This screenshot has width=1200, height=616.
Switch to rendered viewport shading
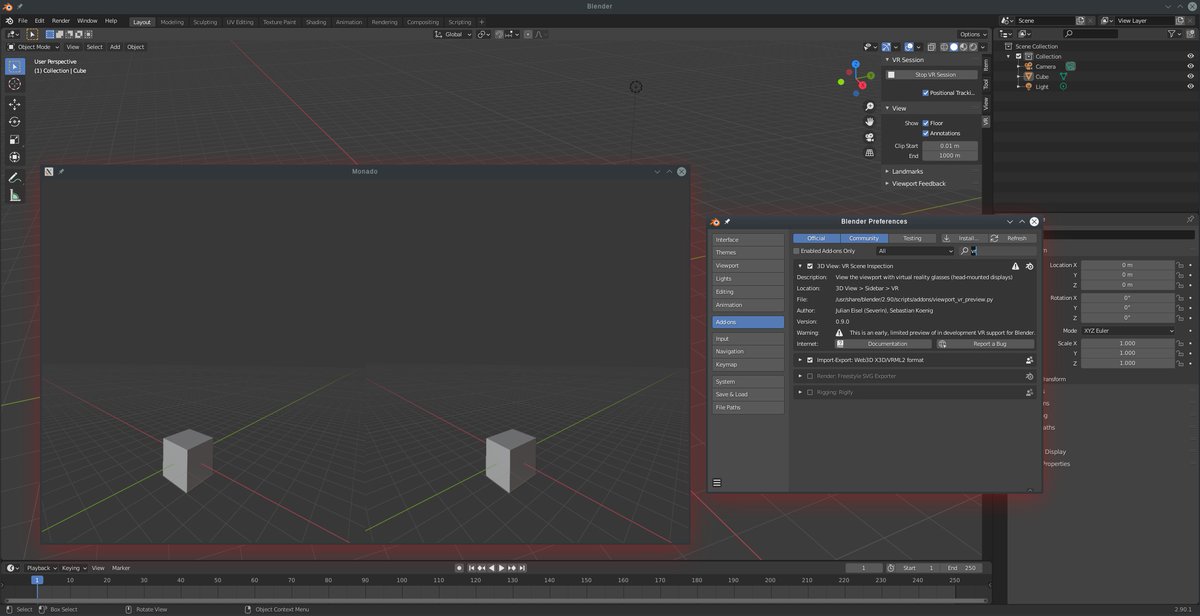pos(975,47)
